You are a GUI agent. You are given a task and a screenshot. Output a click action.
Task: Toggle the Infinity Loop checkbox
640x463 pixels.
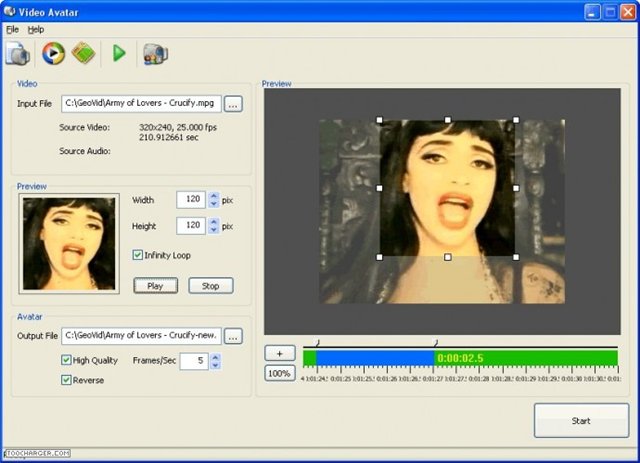click(138, 255)
